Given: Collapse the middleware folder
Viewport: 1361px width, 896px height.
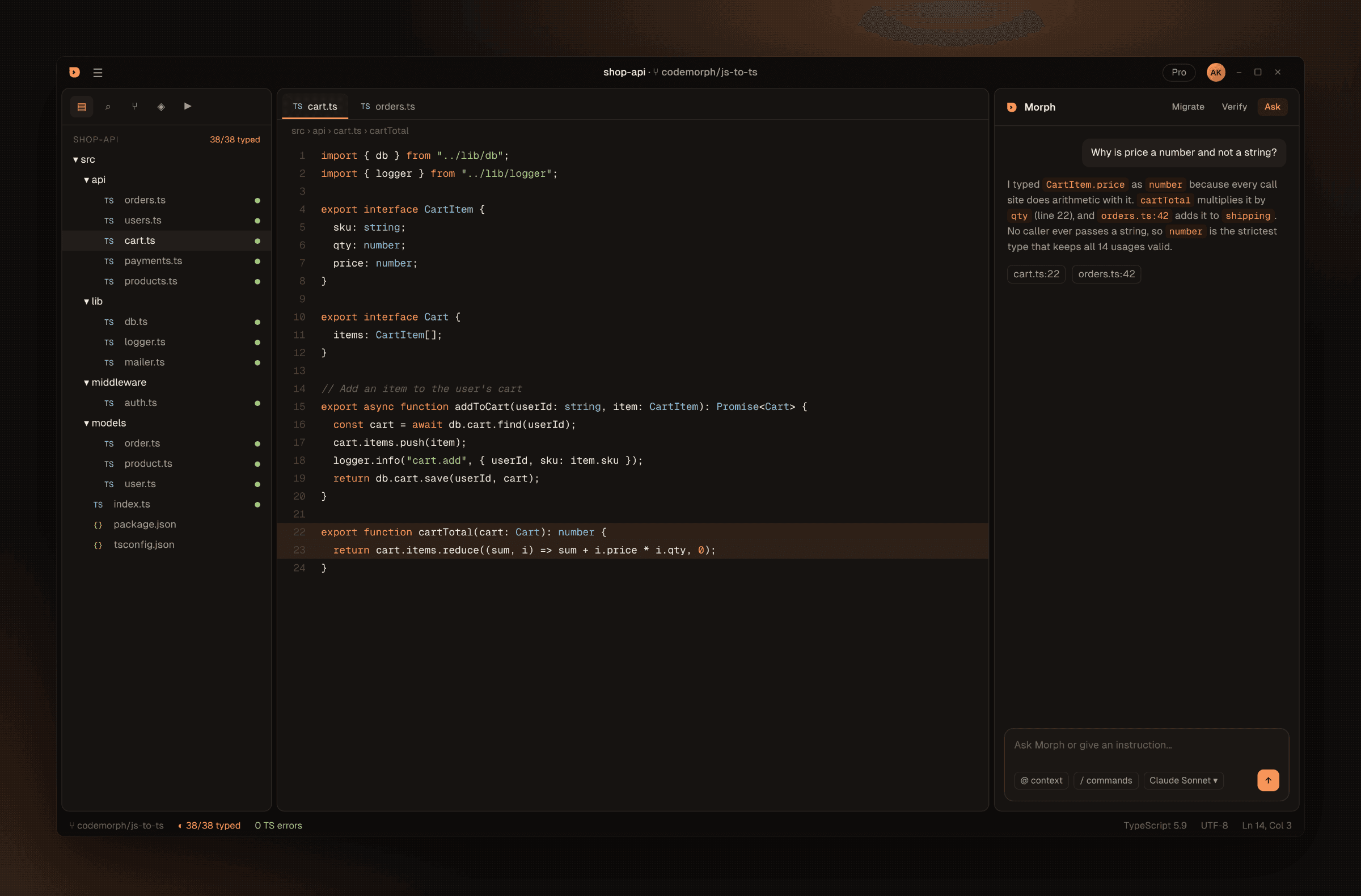Looking at the screenshot, I should (115, 383).
